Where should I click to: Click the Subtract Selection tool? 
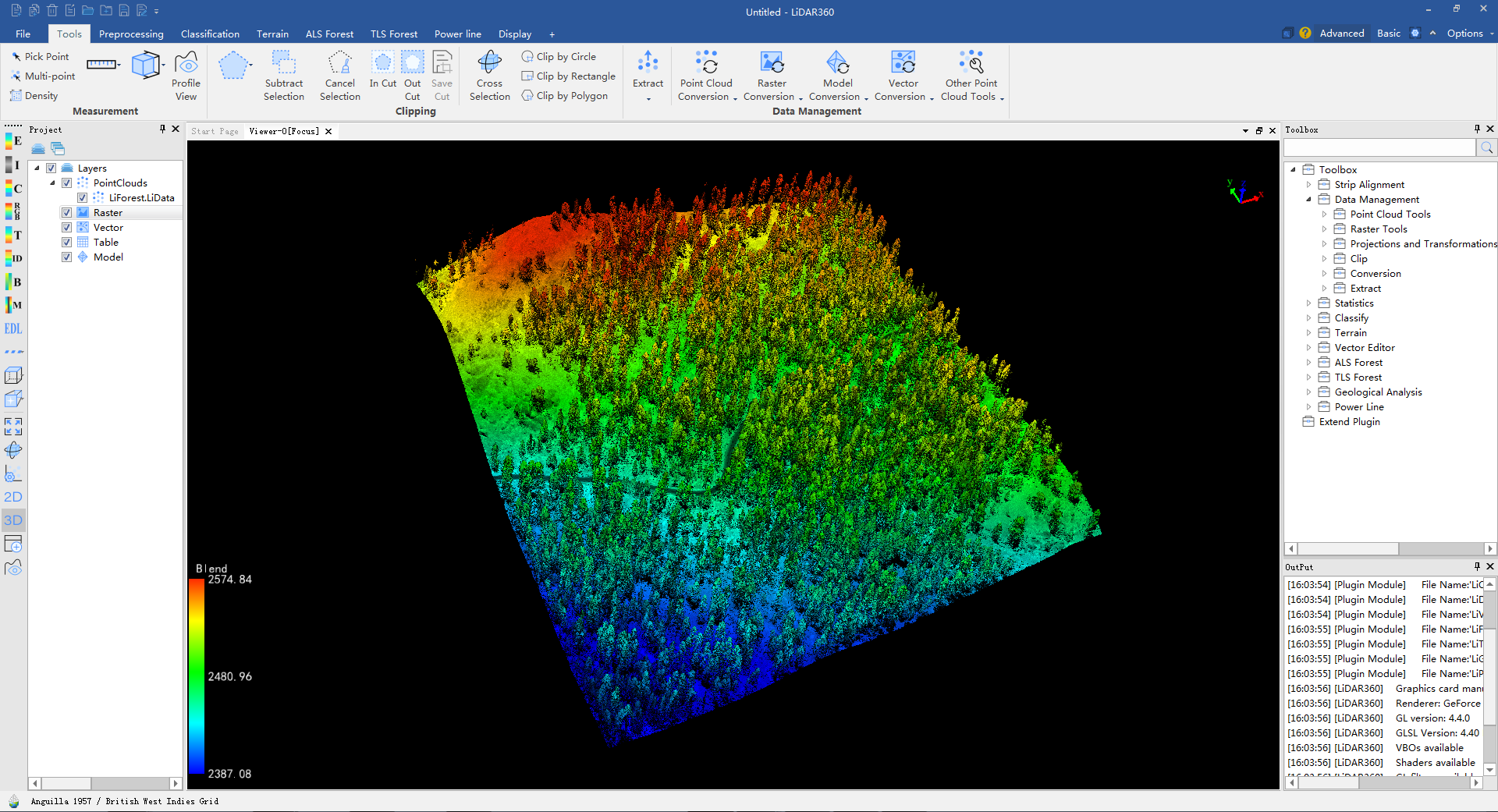284,76
